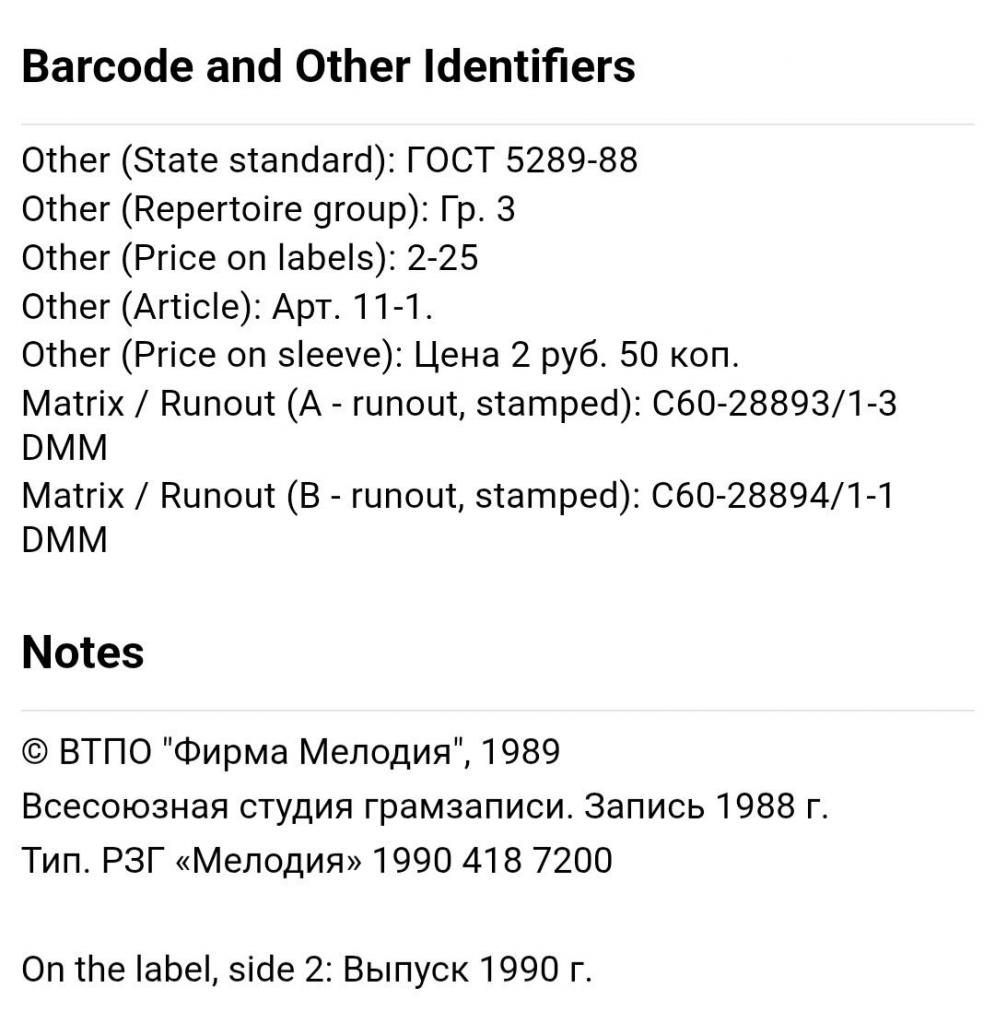Viewport: 995px width, 1024px height.
Task: Click the A-side Matrix / Runout label
Action: click(x=330, y=403)
